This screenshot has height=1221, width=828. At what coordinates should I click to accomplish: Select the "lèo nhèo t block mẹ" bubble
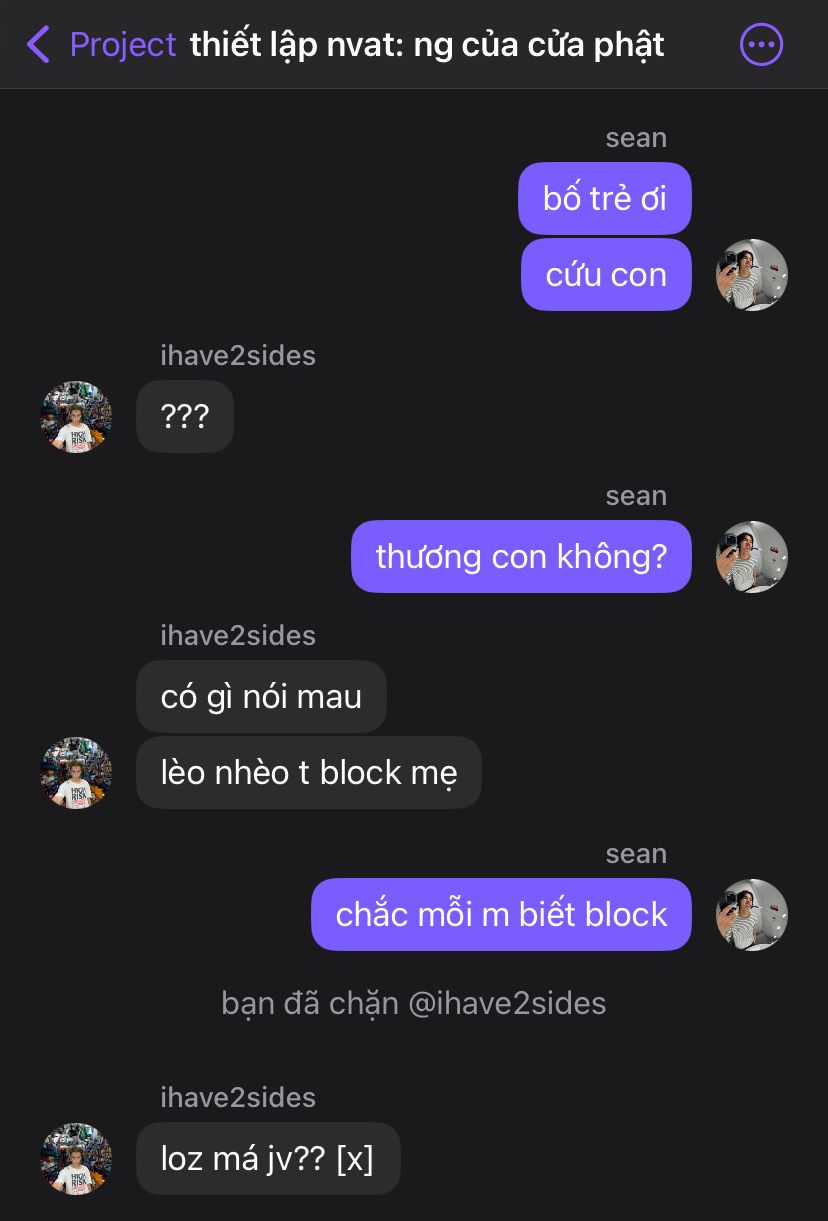pyautogui.click(x=309, y=772)
